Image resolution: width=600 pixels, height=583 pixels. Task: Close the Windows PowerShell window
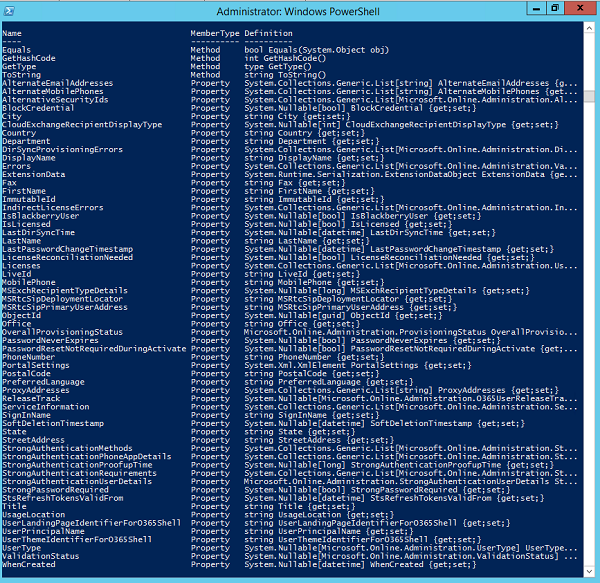pyautogui.click(x=582, y=8)
